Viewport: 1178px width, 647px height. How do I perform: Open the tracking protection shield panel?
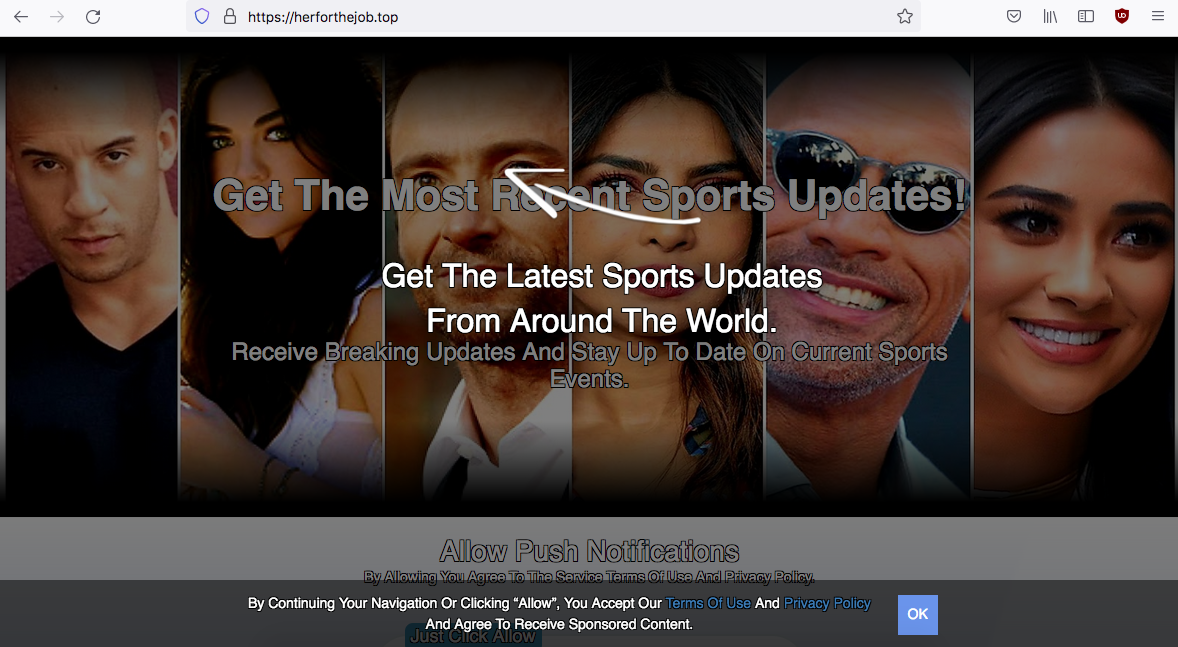[x=202, y=17]
